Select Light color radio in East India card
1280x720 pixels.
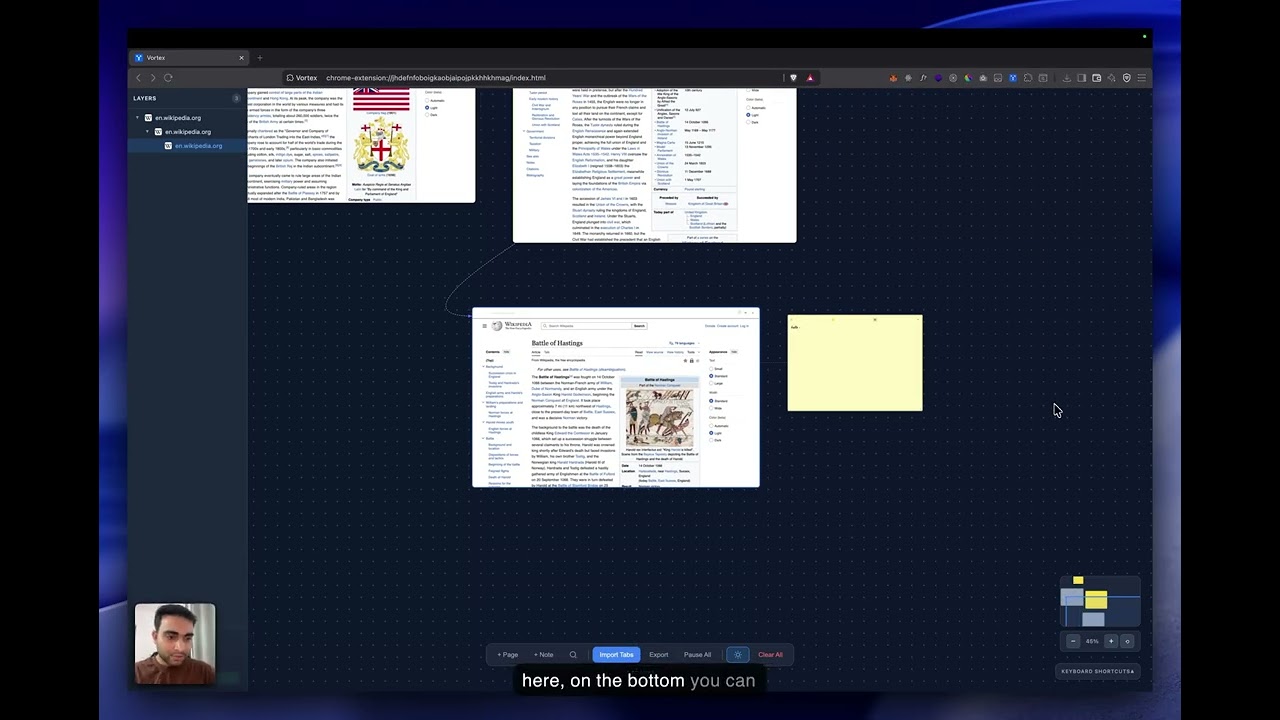[428, 108]
